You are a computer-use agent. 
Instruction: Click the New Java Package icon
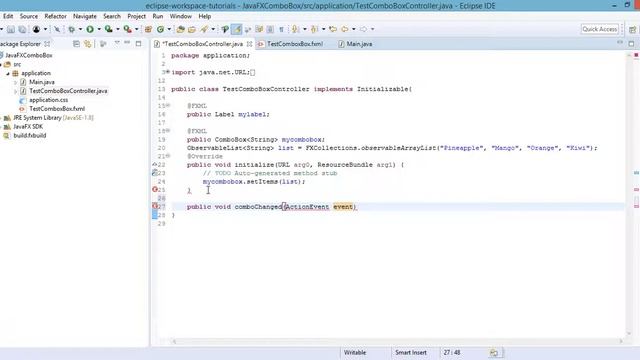148,29
